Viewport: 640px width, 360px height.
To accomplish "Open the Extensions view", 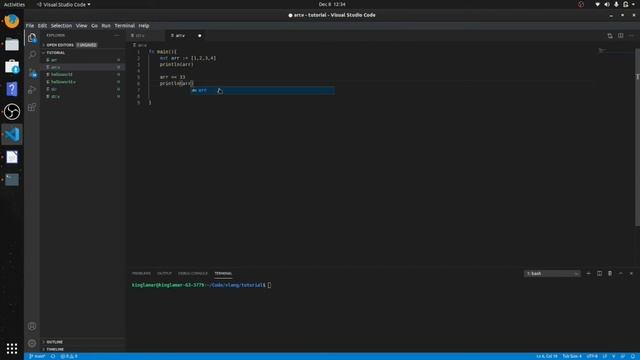I will click(x=32, y=107).
